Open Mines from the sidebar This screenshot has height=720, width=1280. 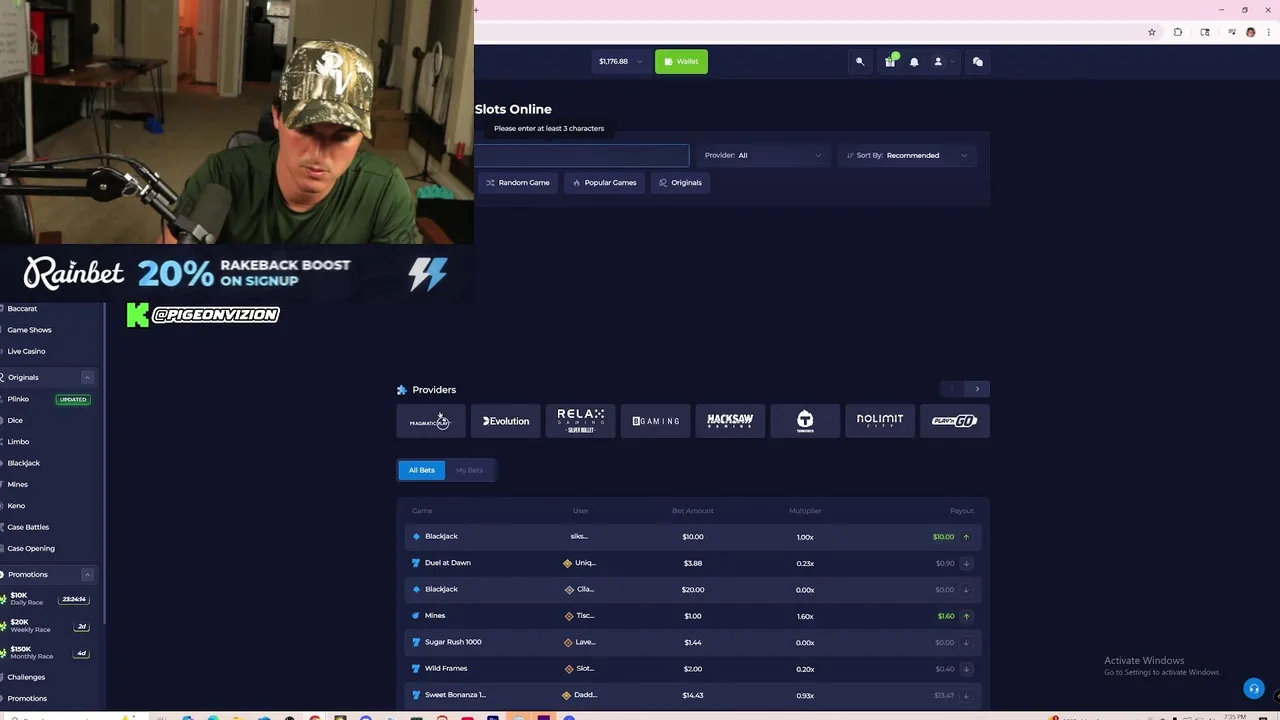click(x=17, y=485)
